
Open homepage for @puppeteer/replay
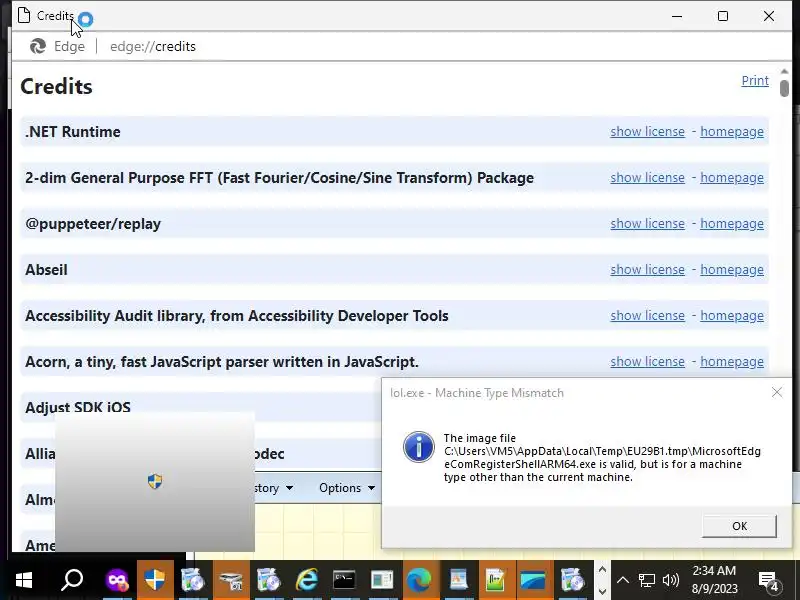(732, 223)
